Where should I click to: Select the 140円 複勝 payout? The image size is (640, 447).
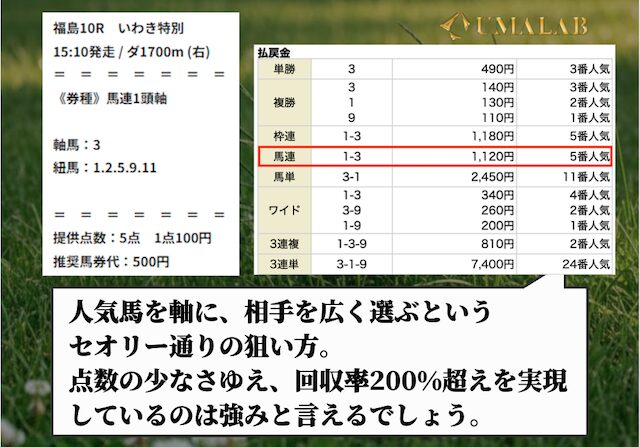(x=497, y=87)
